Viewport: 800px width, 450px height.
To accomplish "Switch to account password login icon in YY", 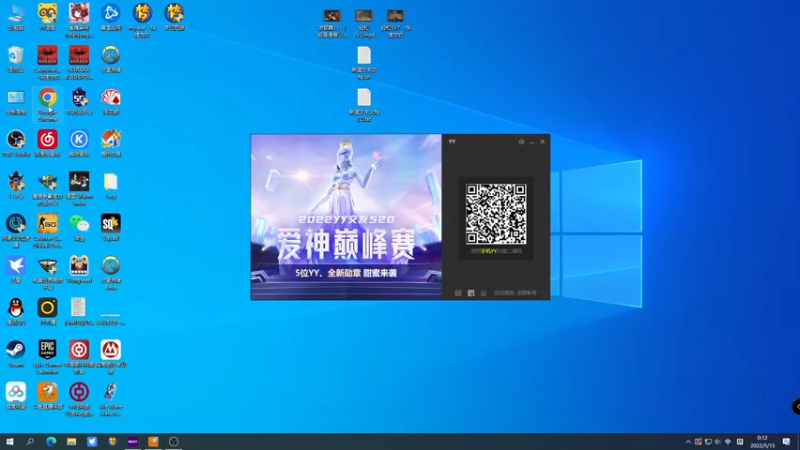I will coord(458,293).
